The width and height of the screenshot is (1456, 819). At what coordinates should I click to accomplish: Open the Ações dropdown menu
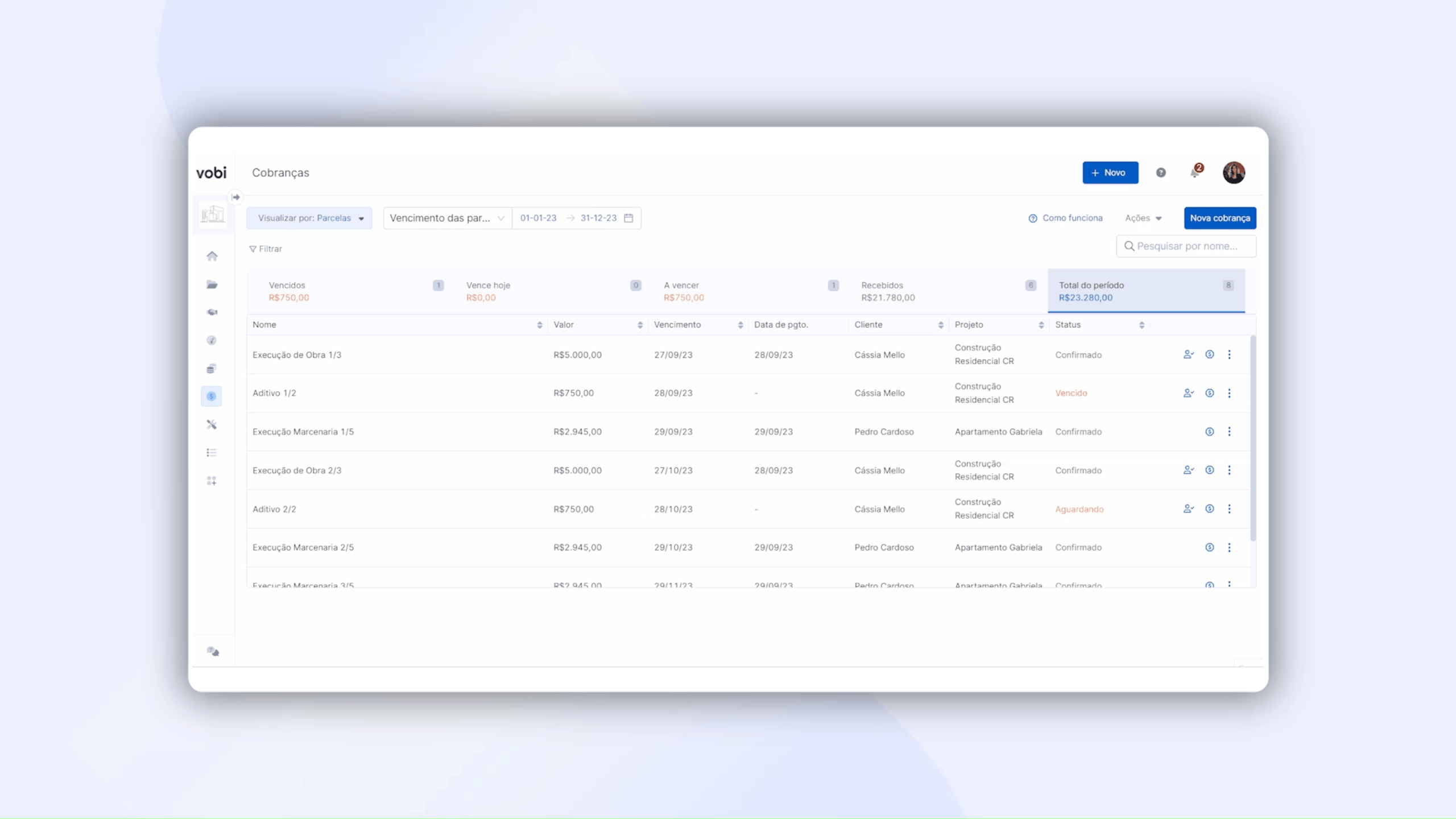point(1143,218)
